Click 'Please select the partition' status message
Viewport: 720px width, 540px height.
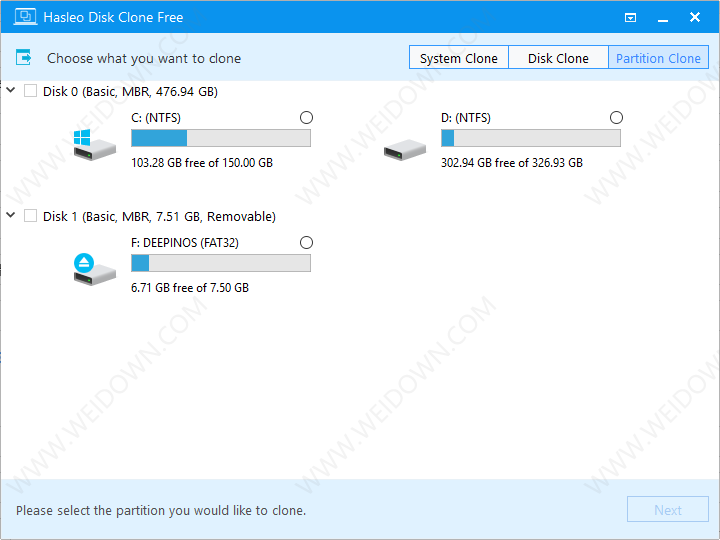point(161,511)
